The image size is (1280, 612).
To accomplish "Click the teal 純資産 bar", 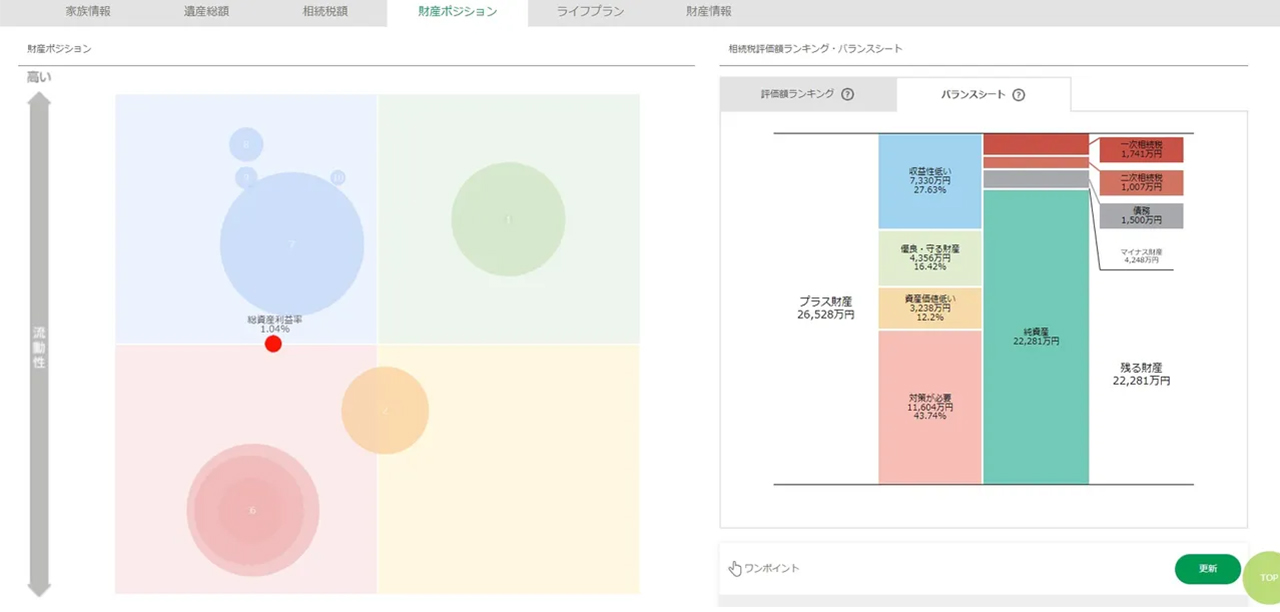I will point(1035,337).
